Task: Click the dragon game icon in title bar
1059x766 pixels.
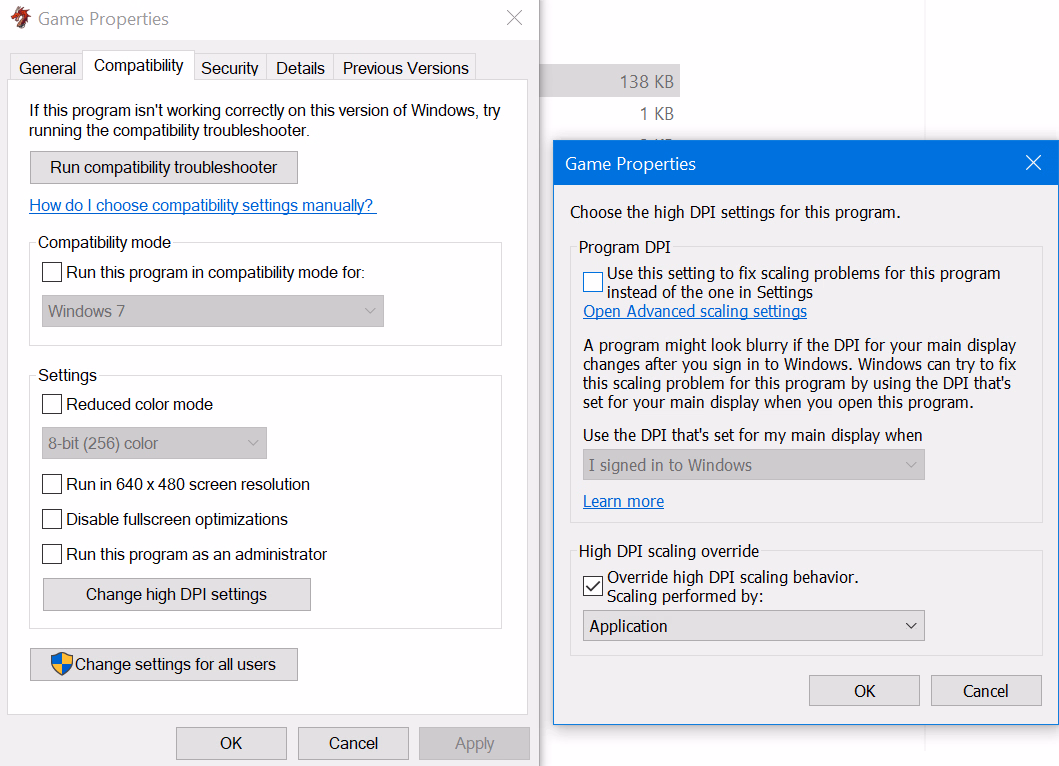Action: click(21, 18)
